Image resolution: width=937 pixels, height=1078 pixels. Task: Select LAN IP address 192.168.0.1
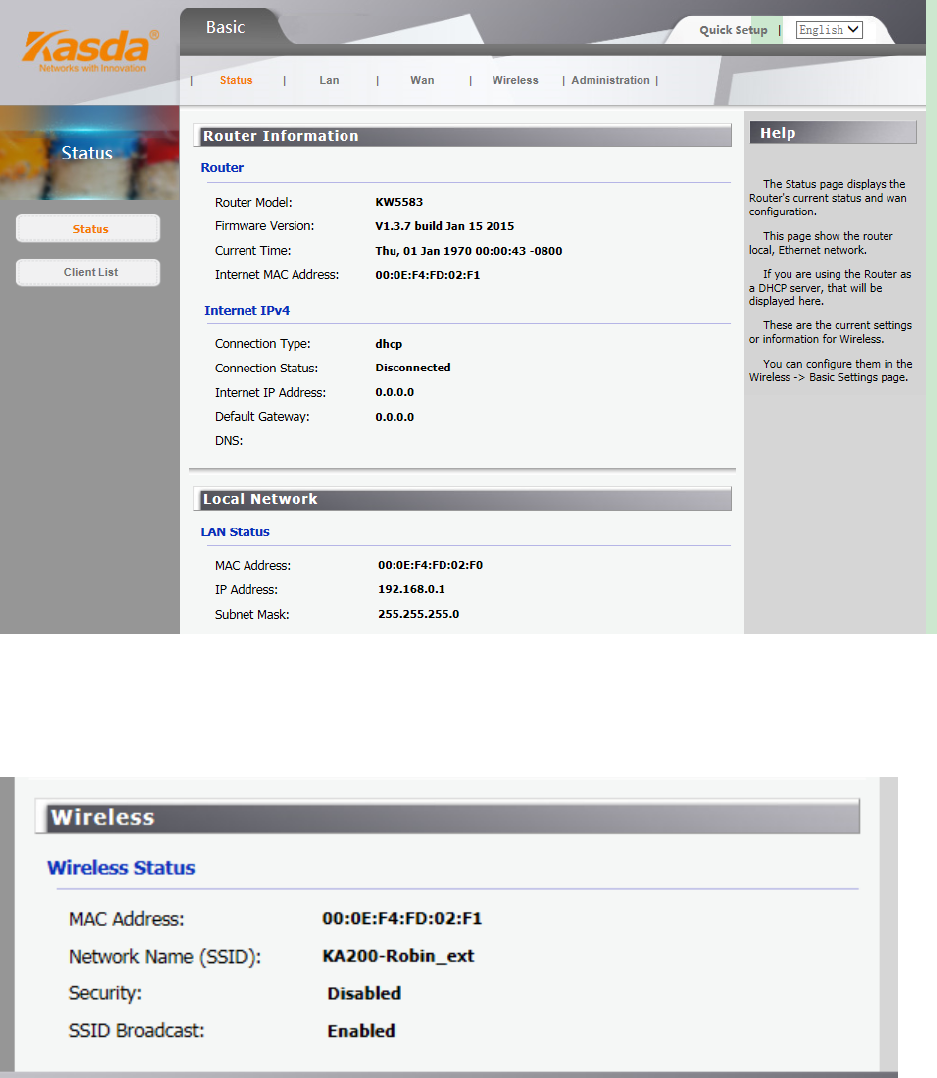[x=411, y=589]
